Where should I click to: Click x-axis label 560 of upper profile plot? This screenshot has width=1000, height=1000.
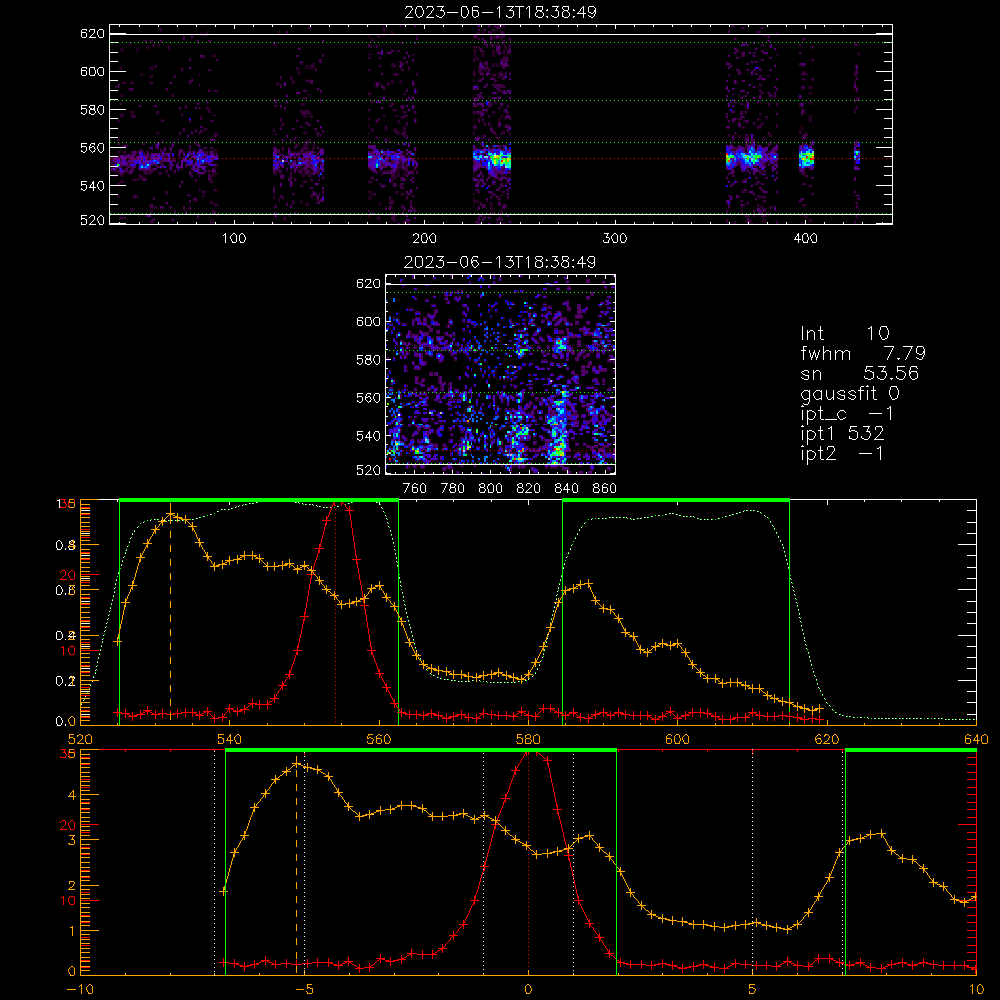point(379,740)
